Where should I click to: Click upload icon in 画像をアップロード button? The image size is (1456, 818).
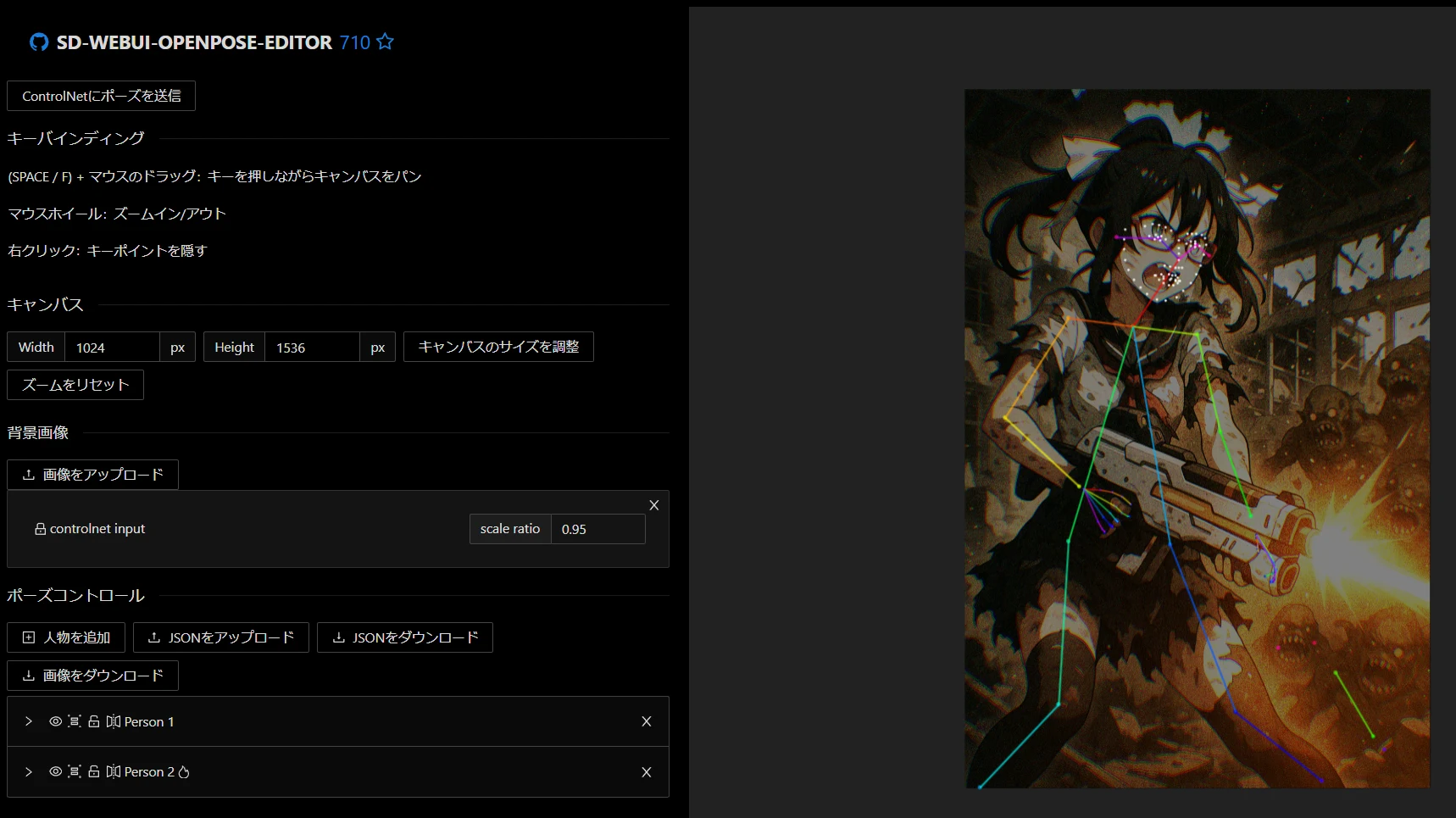coord(29,475)
